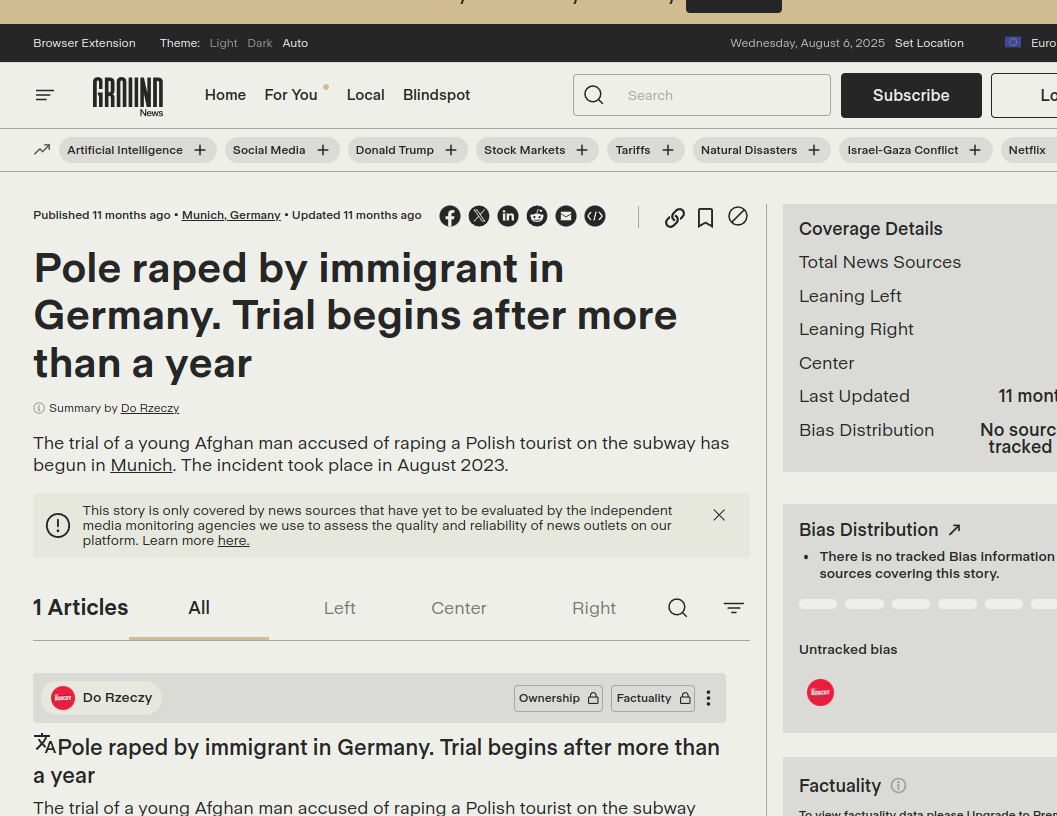The height and width of the screenshot is (816, 1057).
Task: Follow Social Media topic with plus
Action: coord(323,150)
